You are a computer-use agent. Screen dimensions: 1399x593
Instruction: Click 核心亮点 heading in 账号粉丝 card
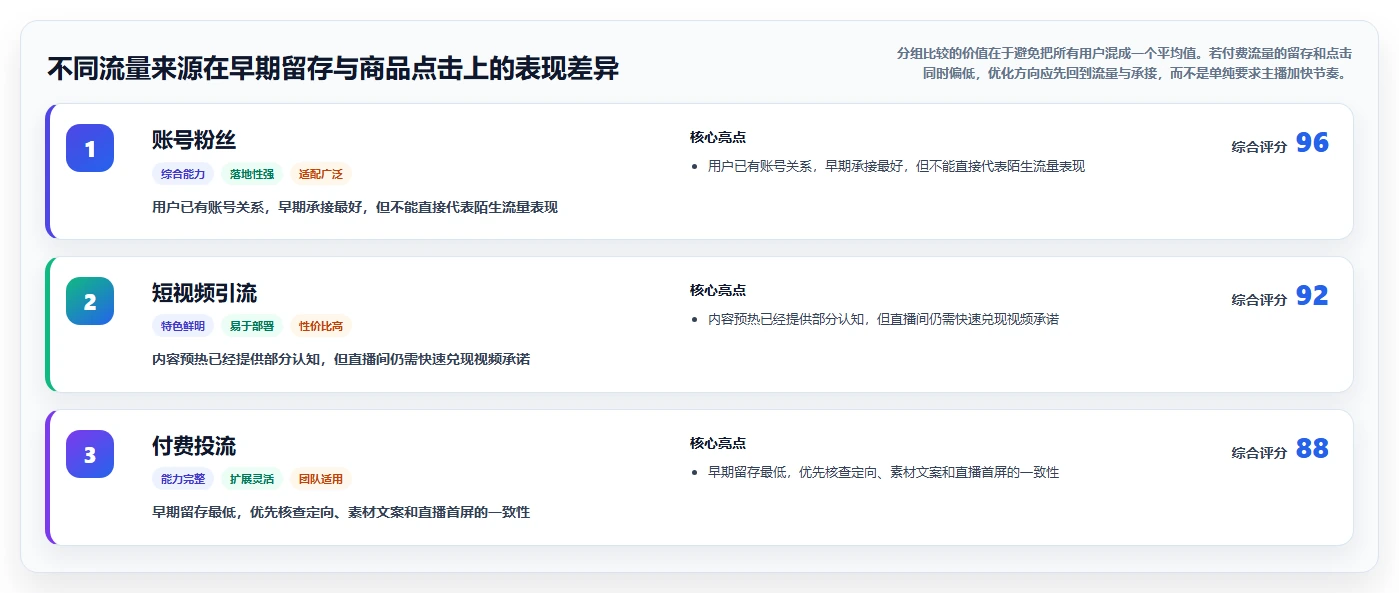(x=718, y=137)
